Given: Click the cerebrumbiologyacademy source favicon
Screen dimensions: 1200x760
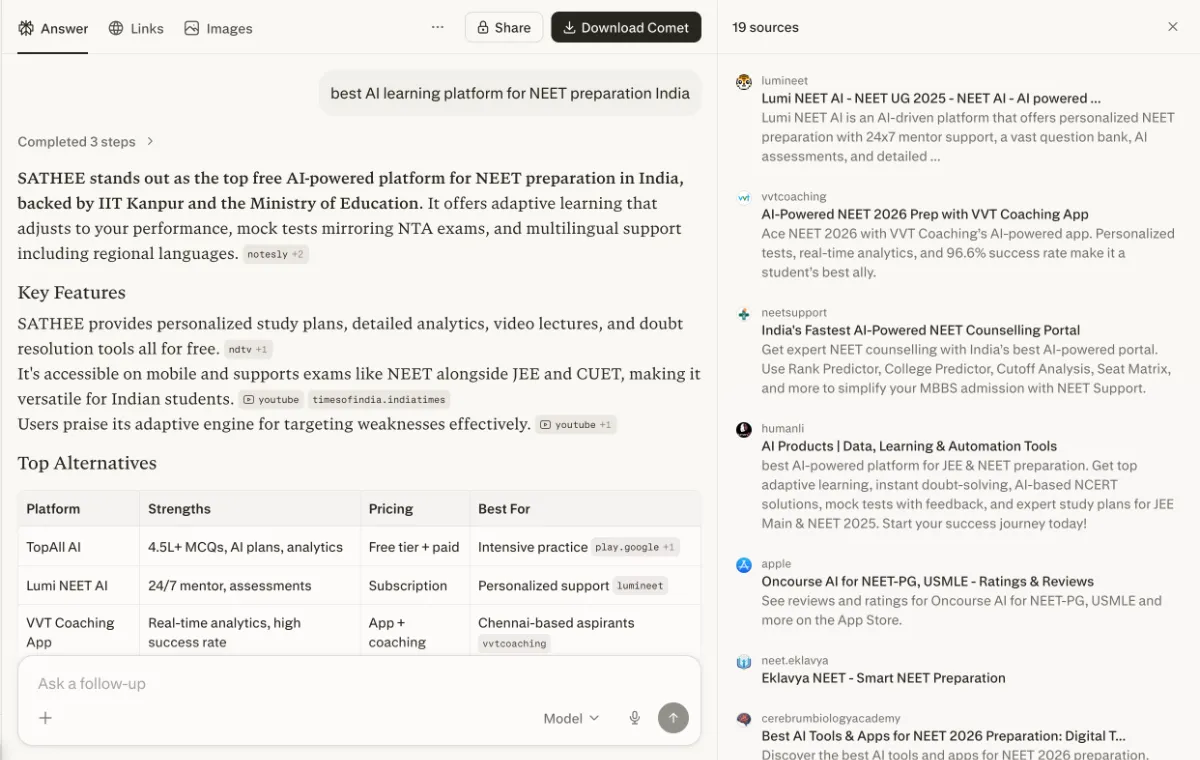Looking at the screenshot, I should coord(743,719).
